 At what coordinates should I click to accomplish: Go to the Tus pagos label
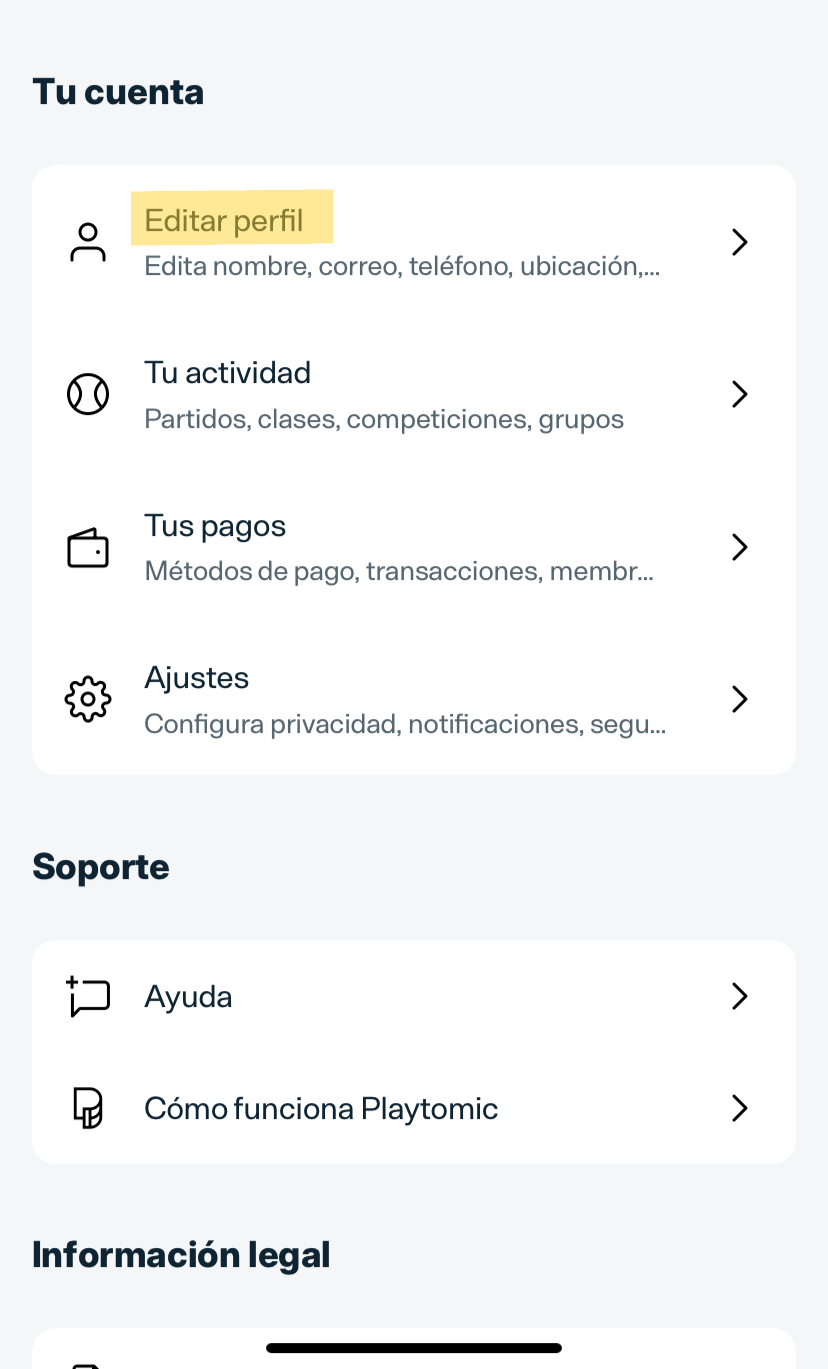(x=215, y=526)
